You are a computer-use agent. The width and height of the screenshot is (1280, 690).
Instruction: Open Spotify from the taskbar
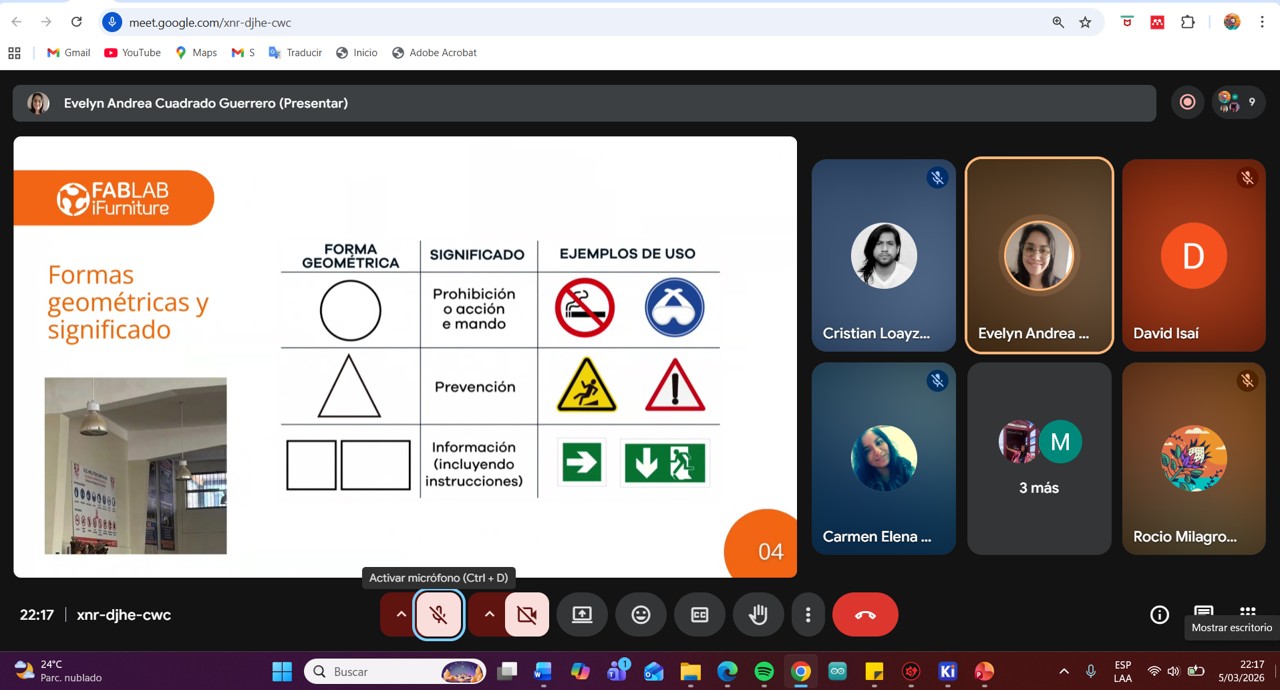pyautogui.click(x=764, y=671)
